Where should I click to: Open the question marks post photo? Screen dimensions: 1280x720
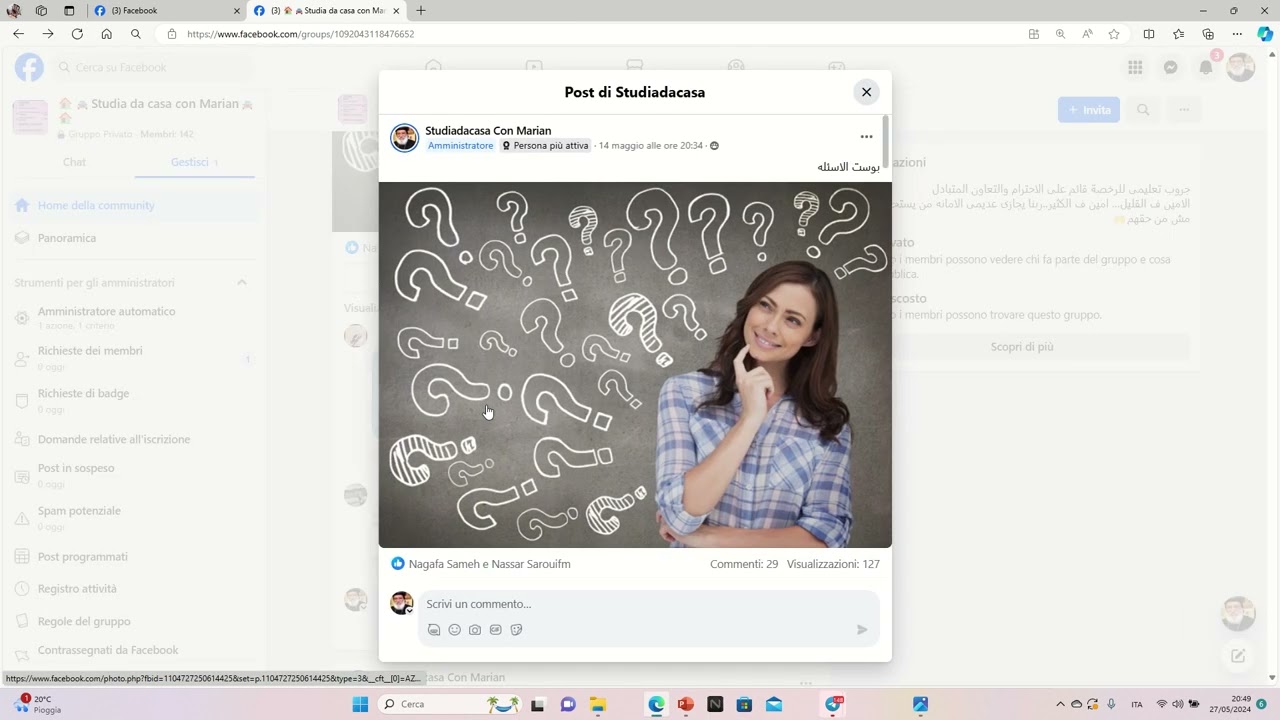(635, 365)
